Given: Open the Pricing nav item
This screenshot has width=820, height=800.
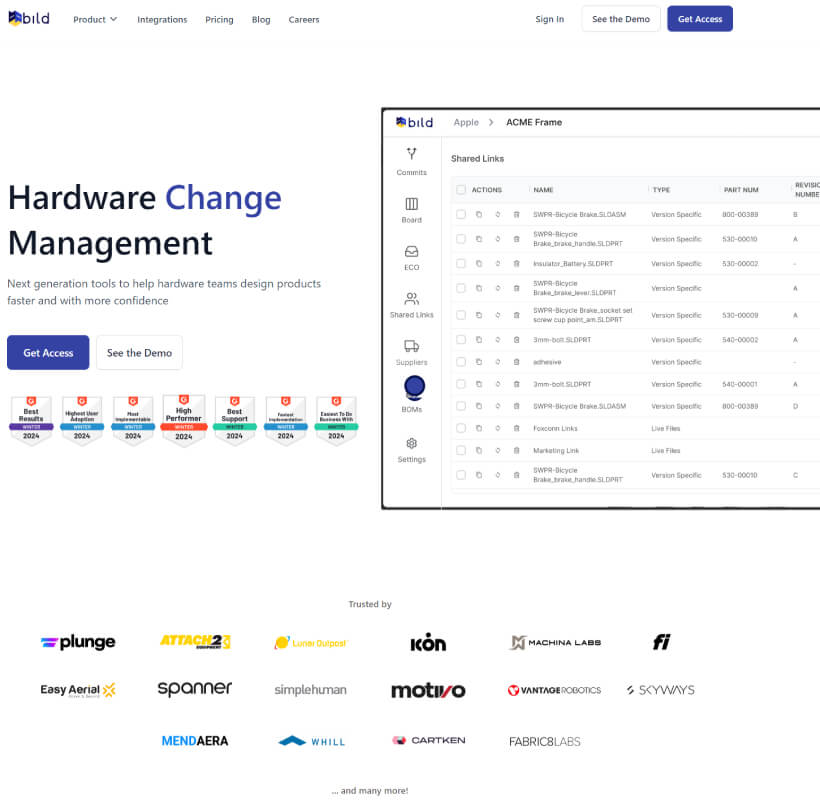Looking at the screenshot, I should 219,19.
